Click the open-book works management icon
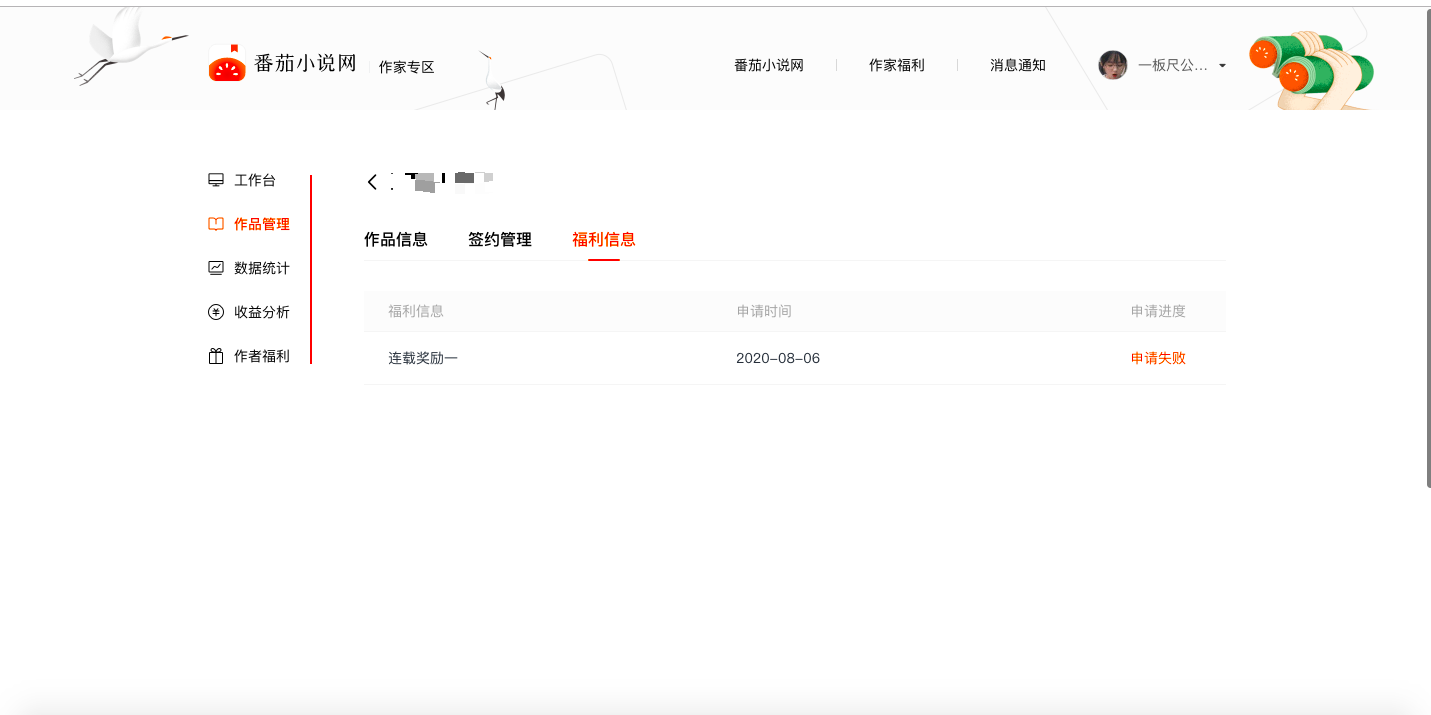This screenshot has height=715, width=1431. [215, 224]
